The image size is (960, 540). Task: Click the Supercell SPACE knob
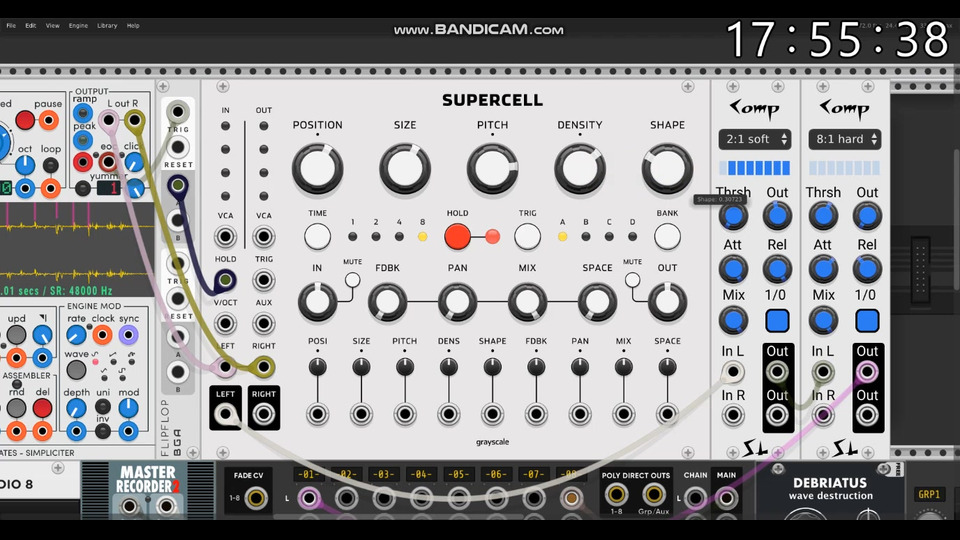(597, 302)
